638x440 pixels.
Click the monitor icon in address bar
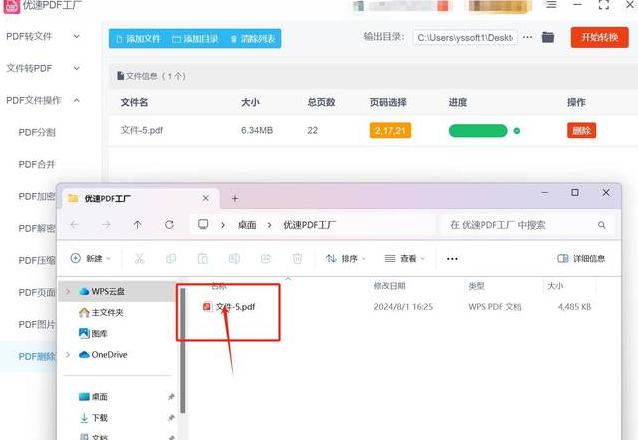tap(203, 224)
